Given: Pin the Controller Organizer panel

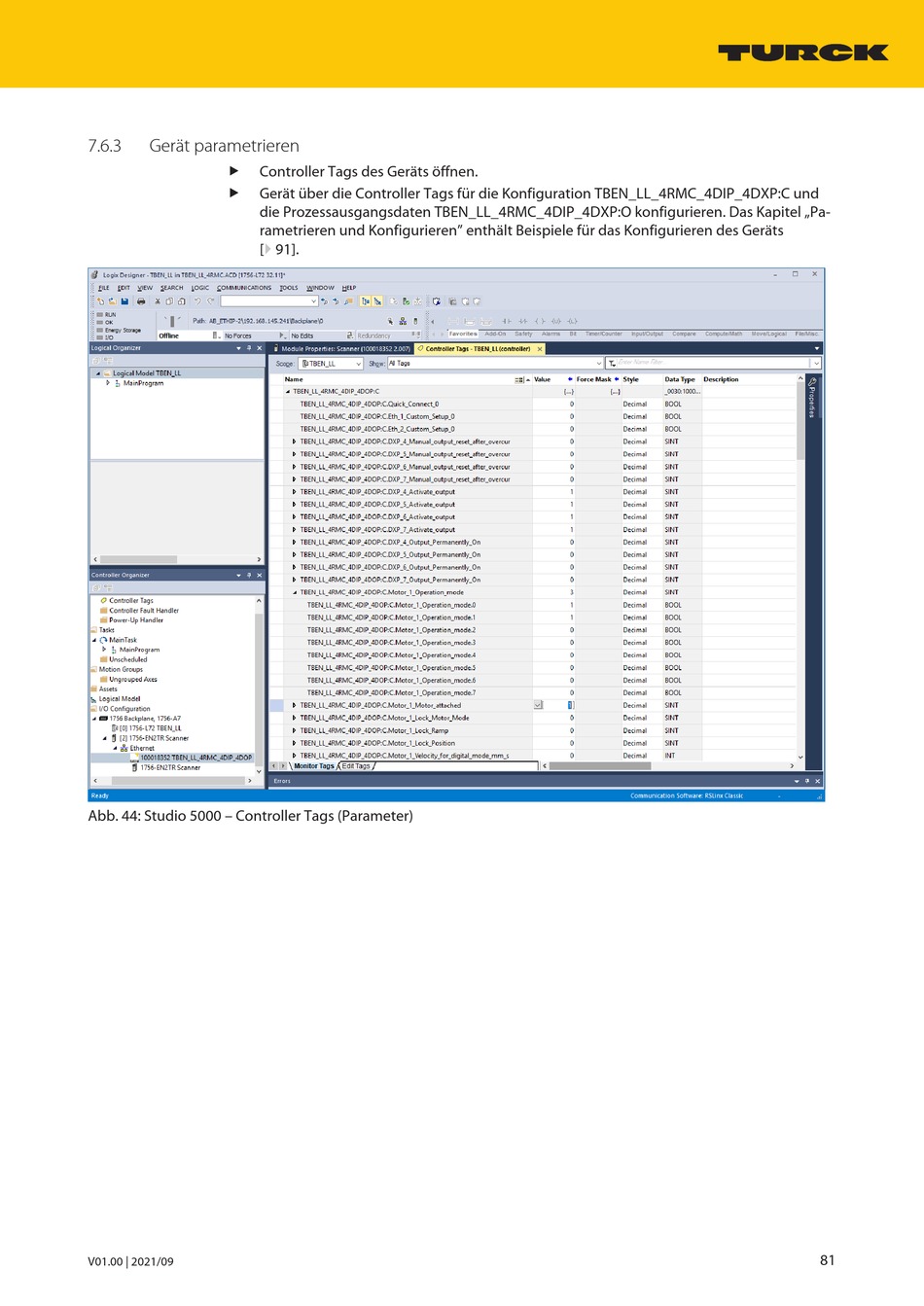Looking at the screenshot, I should [249, 576].
